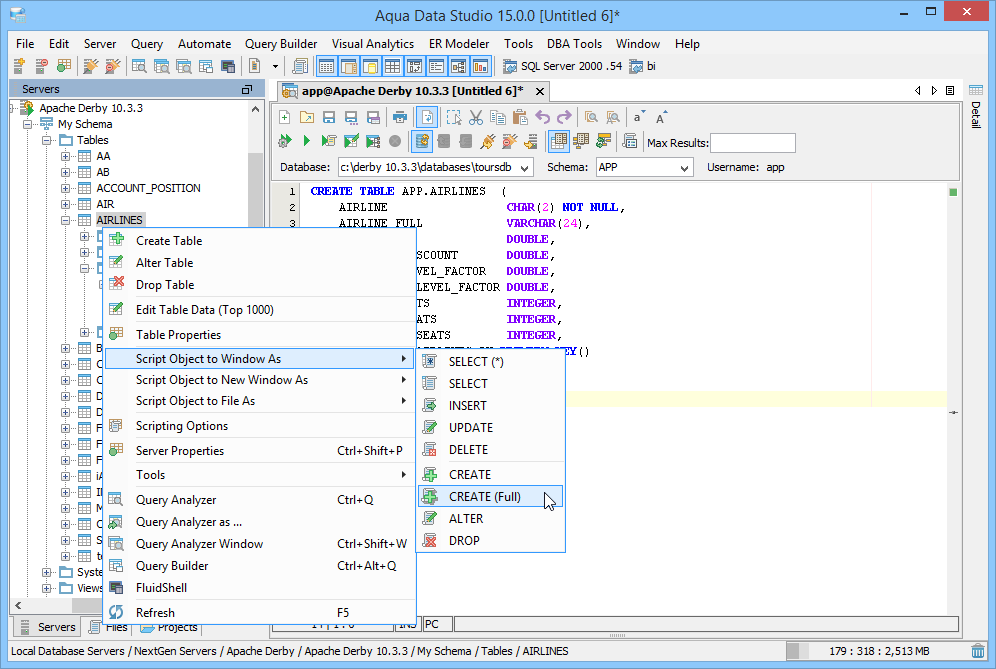Show the editor tab list button

[950, 91]
